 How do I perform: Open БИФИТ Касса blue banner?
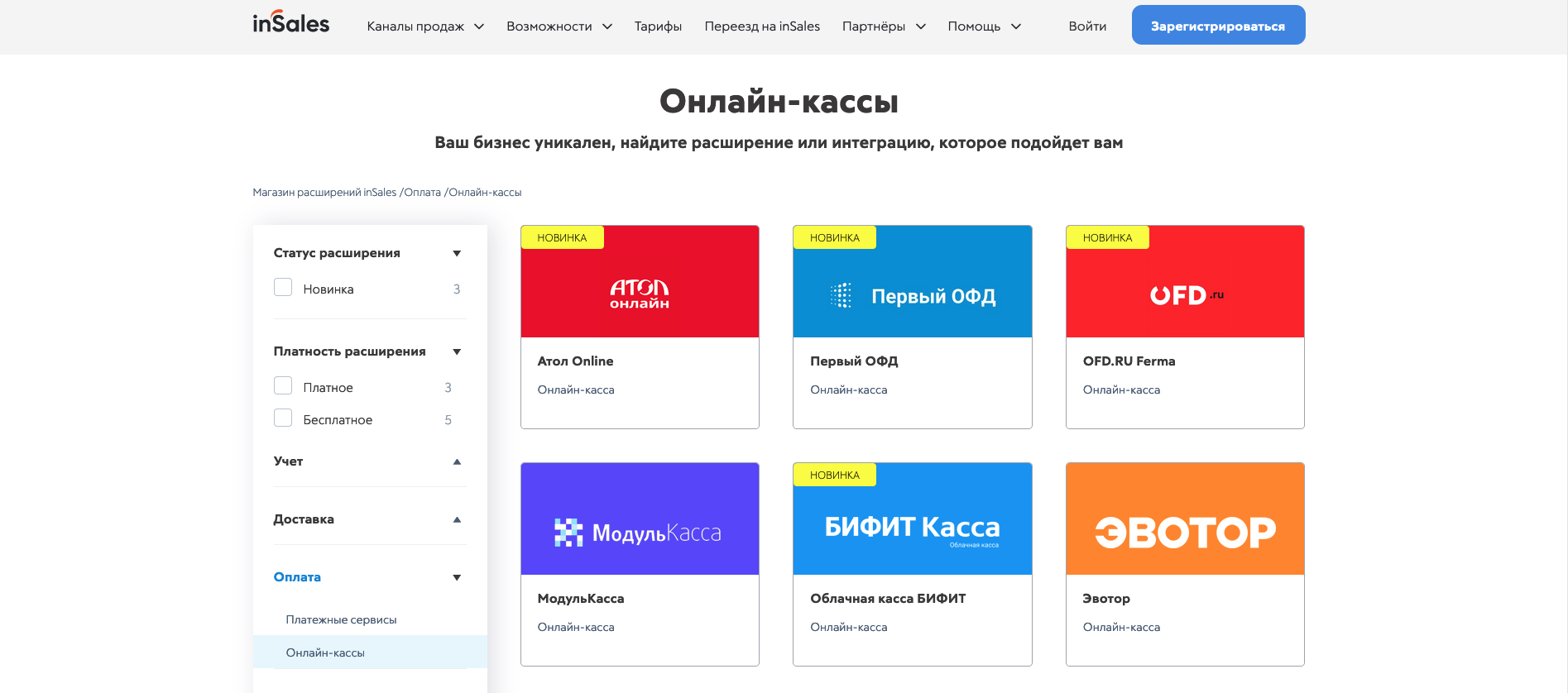pyautogui.click(x=913, y=519)
